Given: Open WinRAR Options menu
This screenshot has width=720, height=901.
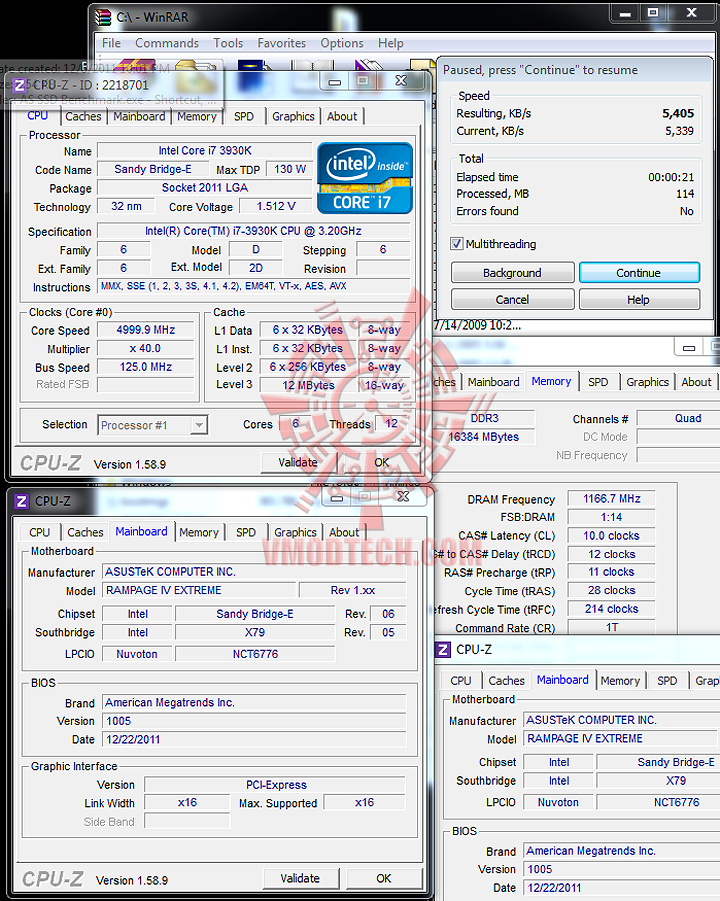Looking at the screenshot, I should [x=342, y=43].
